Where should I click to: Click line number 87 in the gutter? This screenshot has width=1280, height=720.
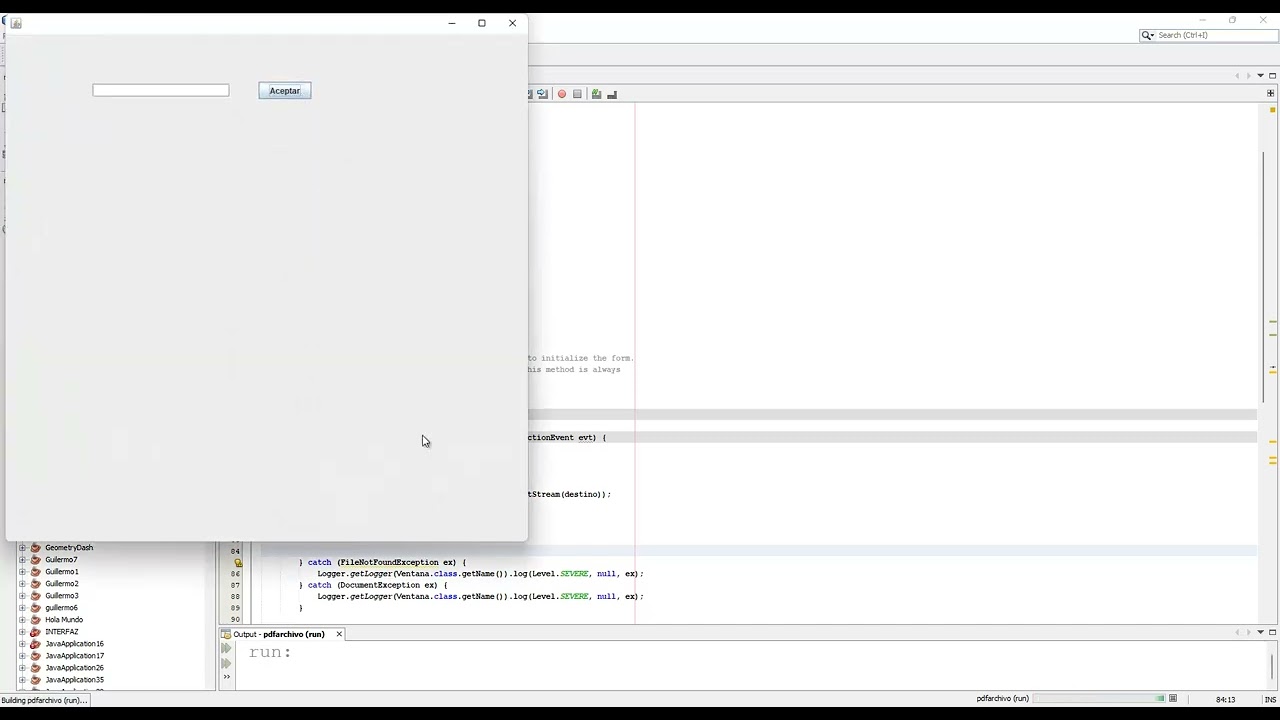point(235,586)
